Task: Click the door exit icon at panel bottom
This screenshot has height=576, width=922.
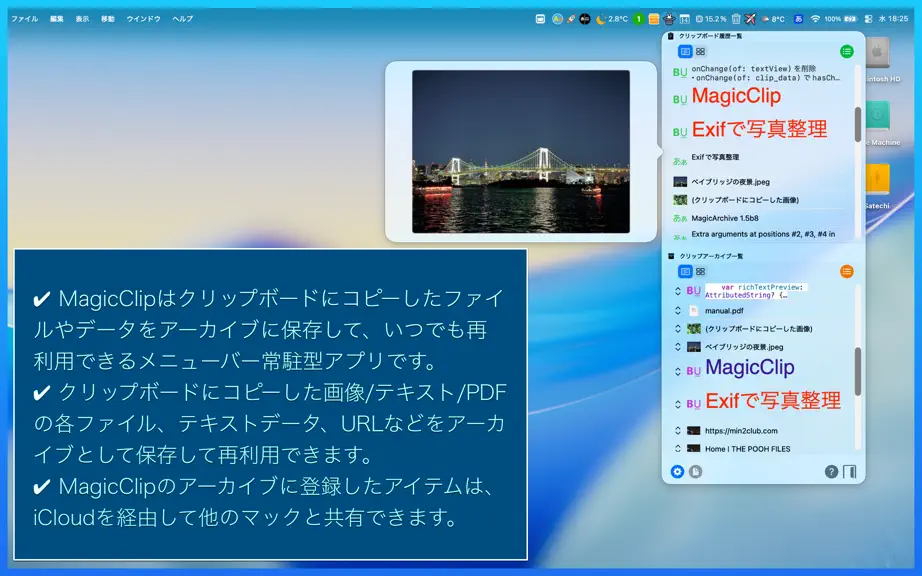Action: tap(850, 471)
